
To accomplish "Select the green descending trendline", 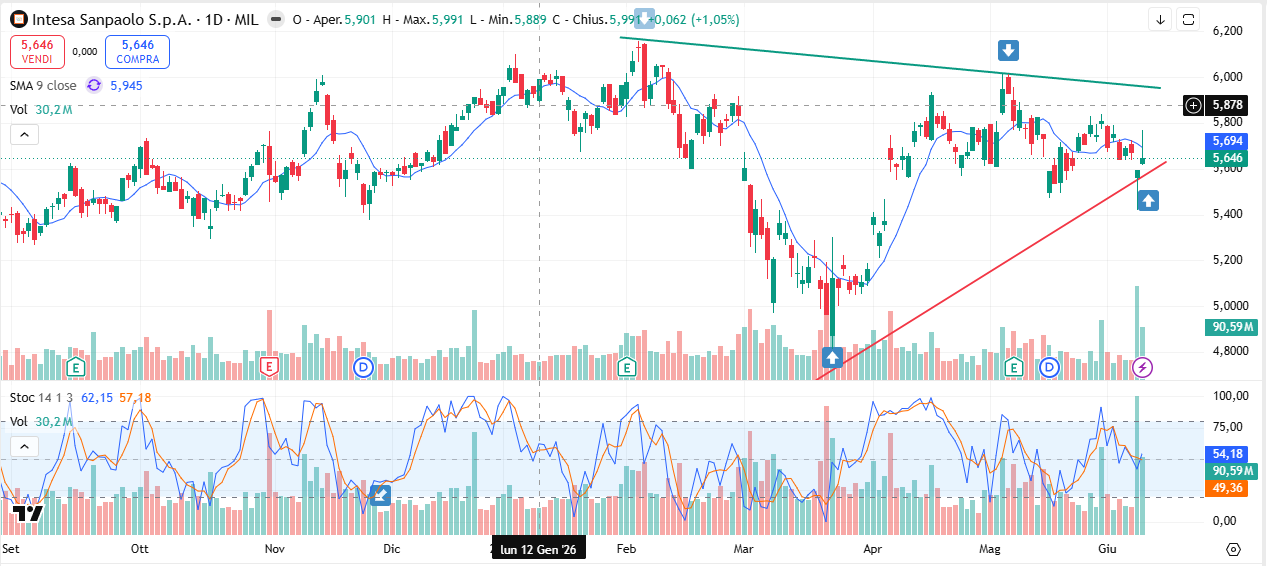I will pyautogui.click(x=890, y=64).
